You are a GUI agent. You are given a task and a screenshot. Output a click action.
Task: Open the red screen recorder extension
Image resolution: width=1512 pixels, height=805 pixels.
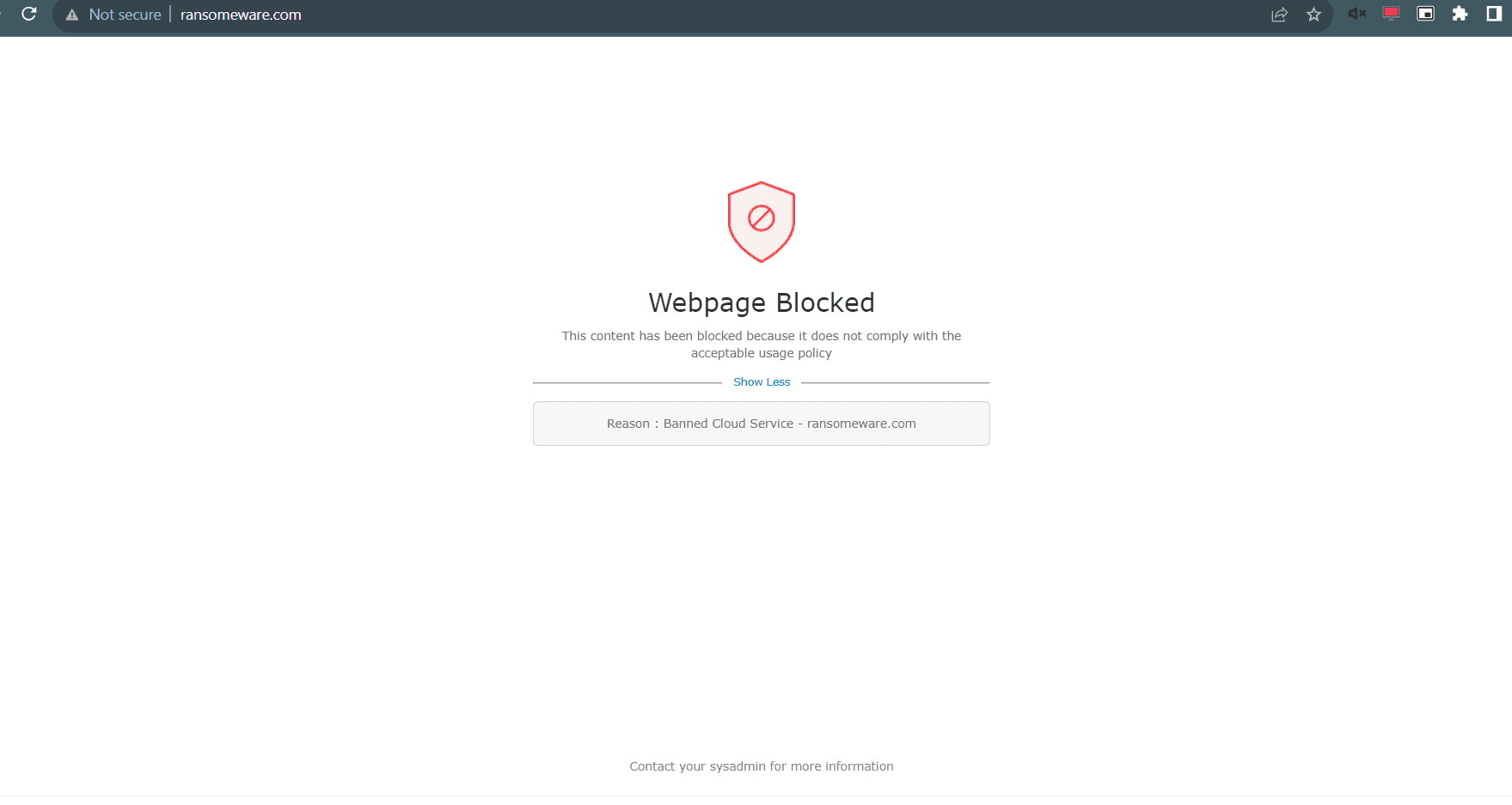tap(1391, 14)
